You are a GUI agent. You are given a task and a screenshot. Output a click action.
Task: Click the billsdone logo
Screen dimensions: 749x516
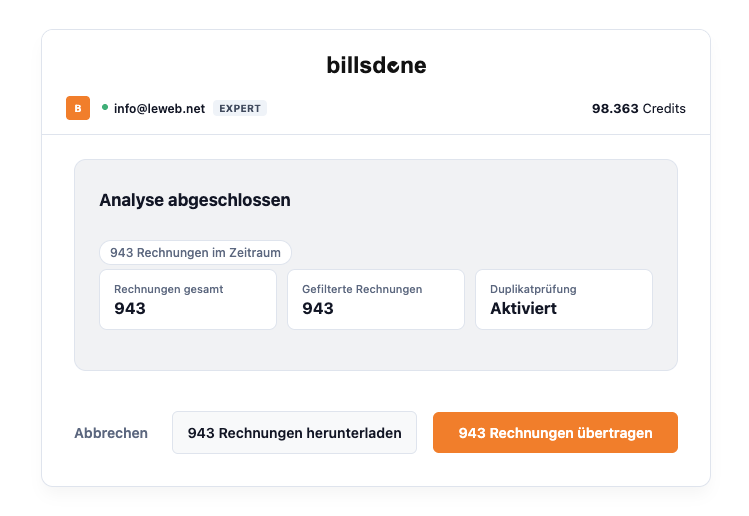point(376,65)
